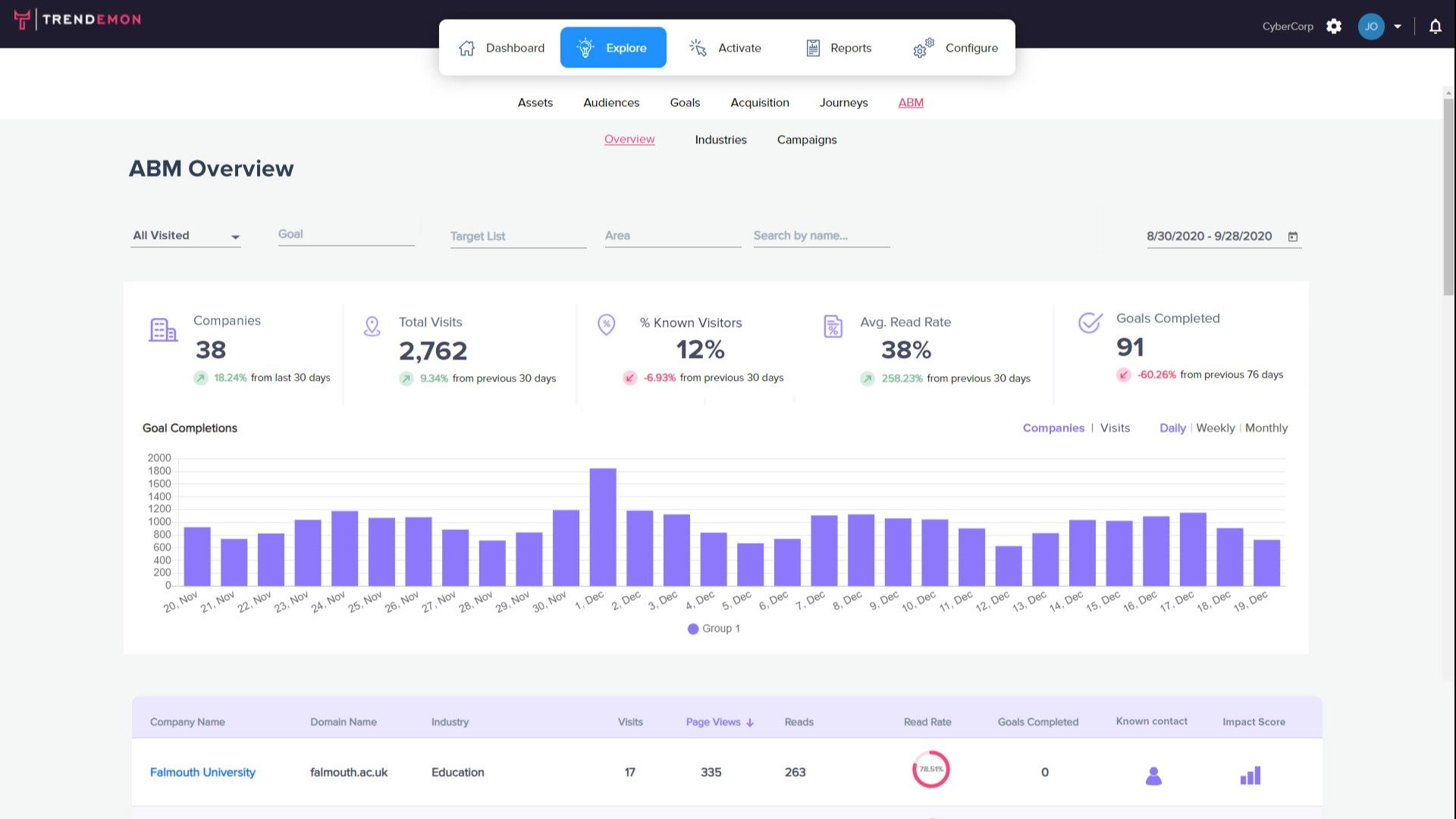Viewport: 1456px width, 819px height.
Task: Open the Target List dropdown
Action: click(x=518, y=236)
